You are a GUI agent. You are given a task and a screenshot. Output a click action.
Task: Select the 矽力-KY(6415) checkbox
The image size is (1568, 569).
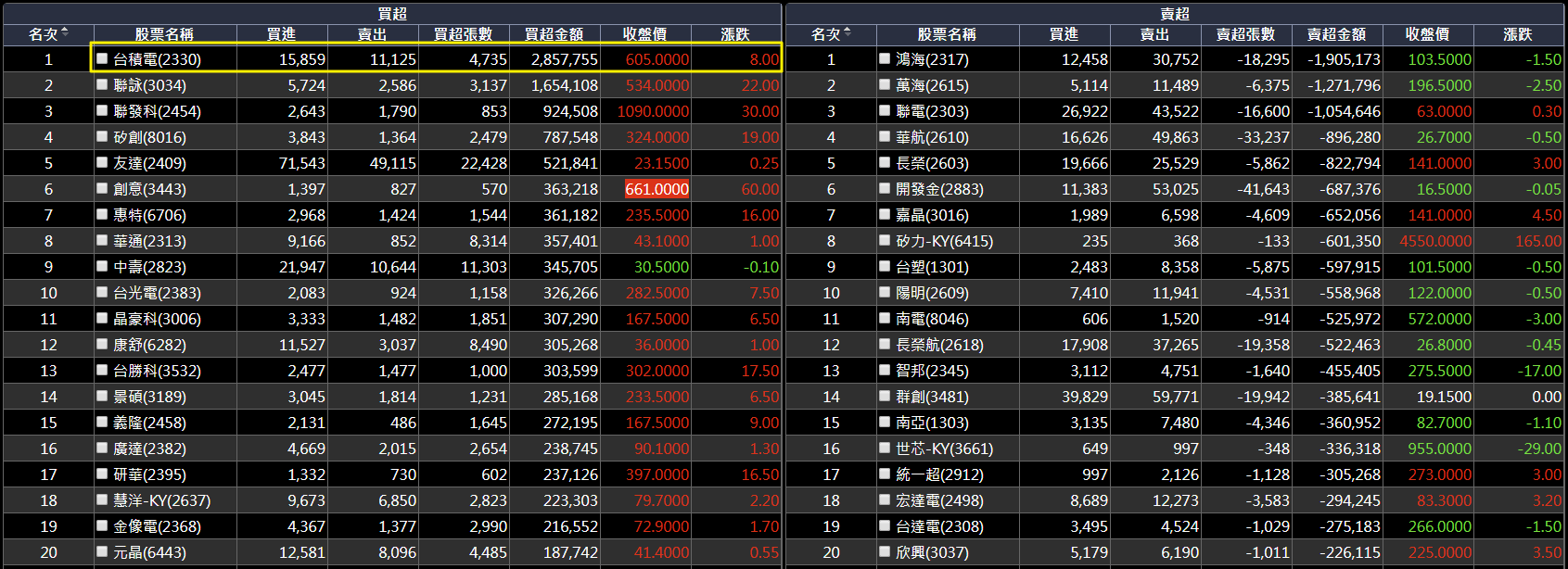click(885, 240)
